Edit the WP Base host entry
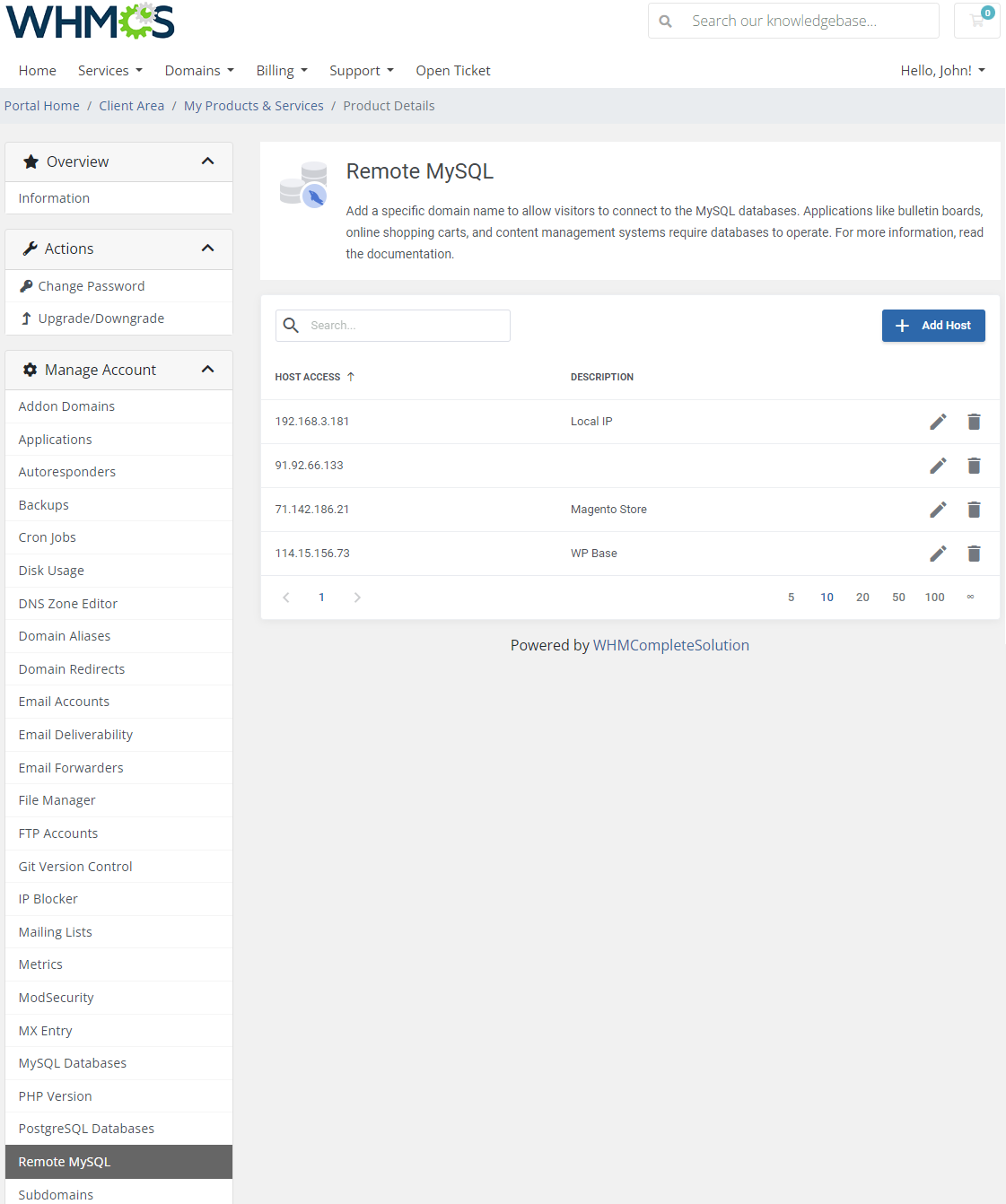Image resolution: width=1006 pixels, height=1204 pixels. click(x=938, y=554)
